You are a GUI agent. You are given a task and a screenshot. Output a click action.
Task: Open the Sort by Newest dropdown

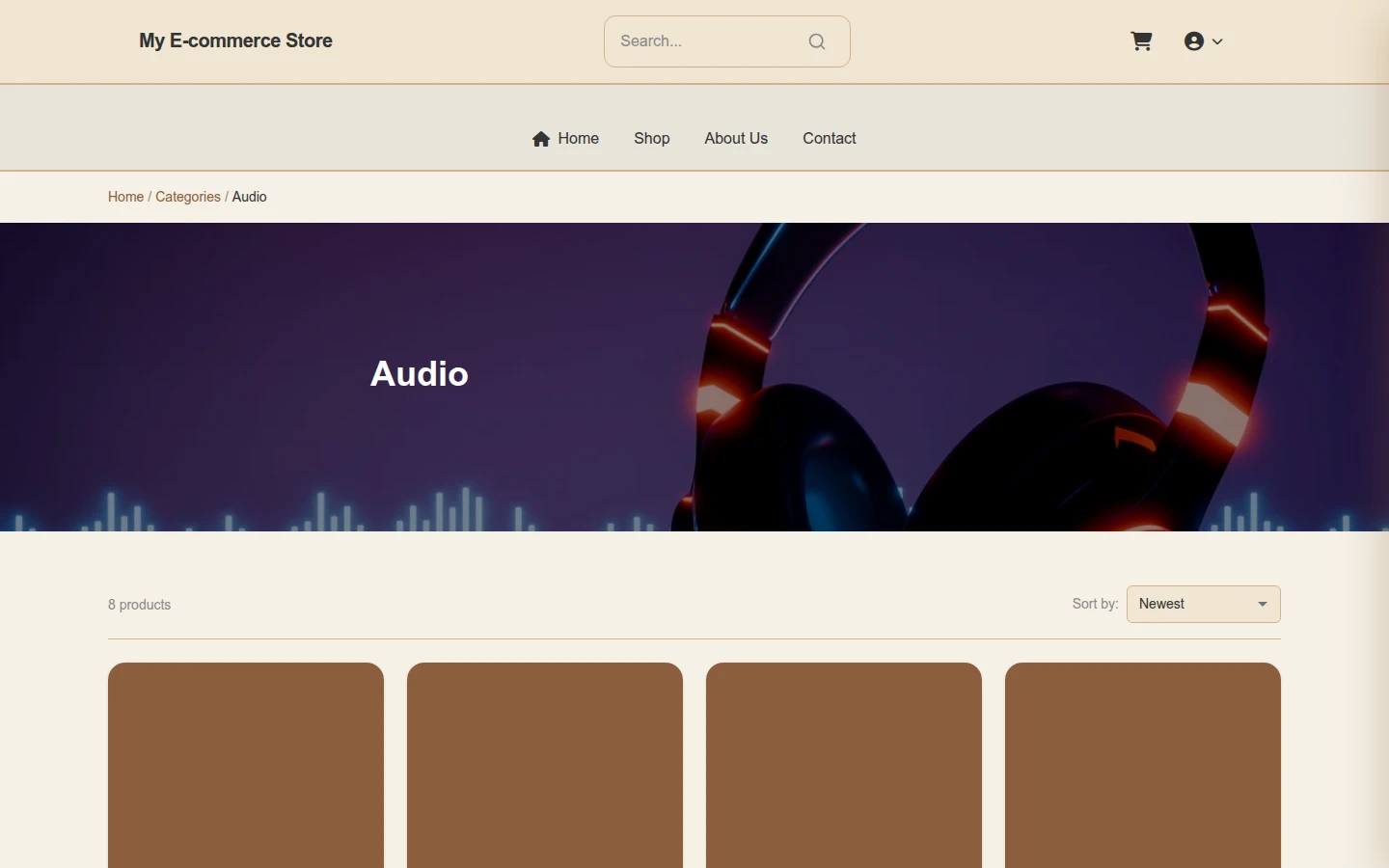coord(1204,604)
